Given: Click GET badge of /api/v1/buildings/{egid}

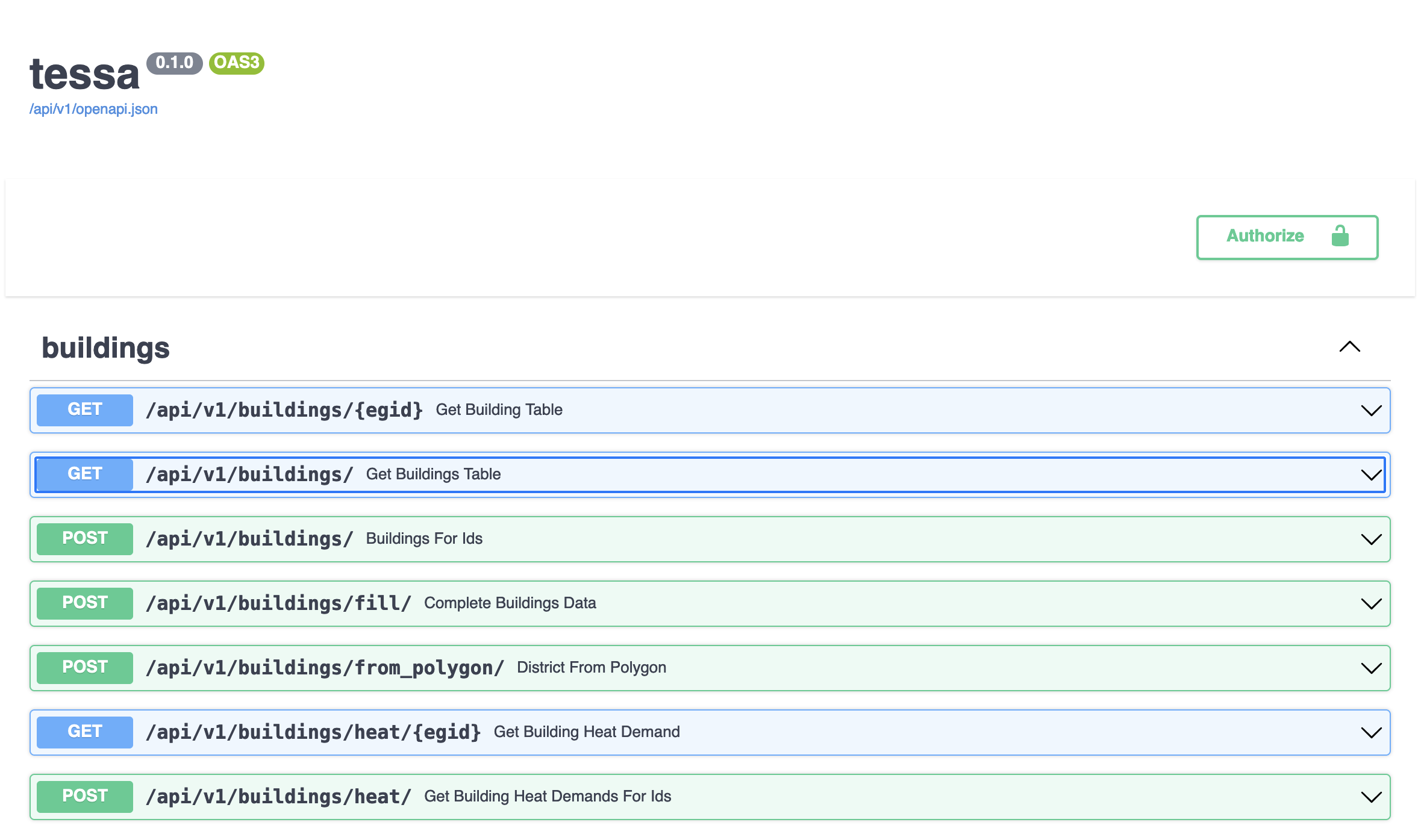Looking at the screenshot, I should (85, 410).
